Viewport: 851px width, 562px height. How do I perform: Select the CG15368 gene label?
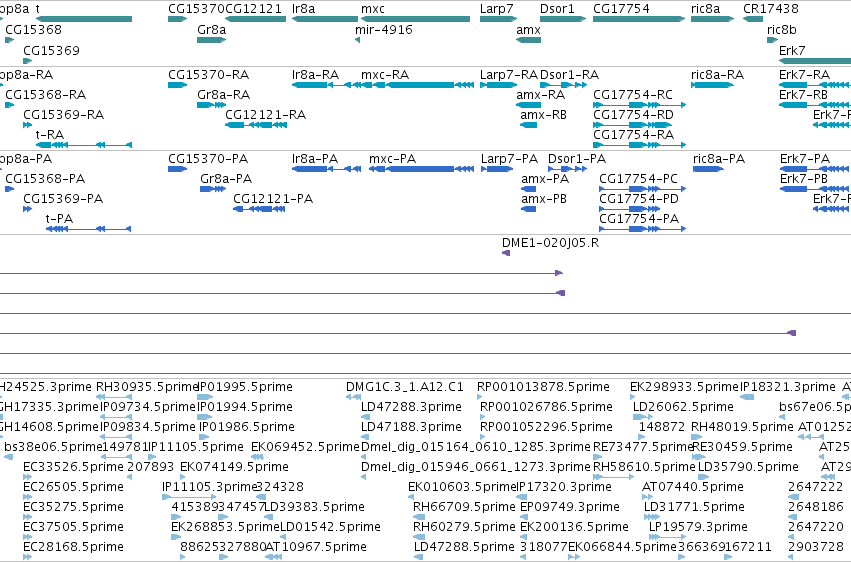click(34, 29)
